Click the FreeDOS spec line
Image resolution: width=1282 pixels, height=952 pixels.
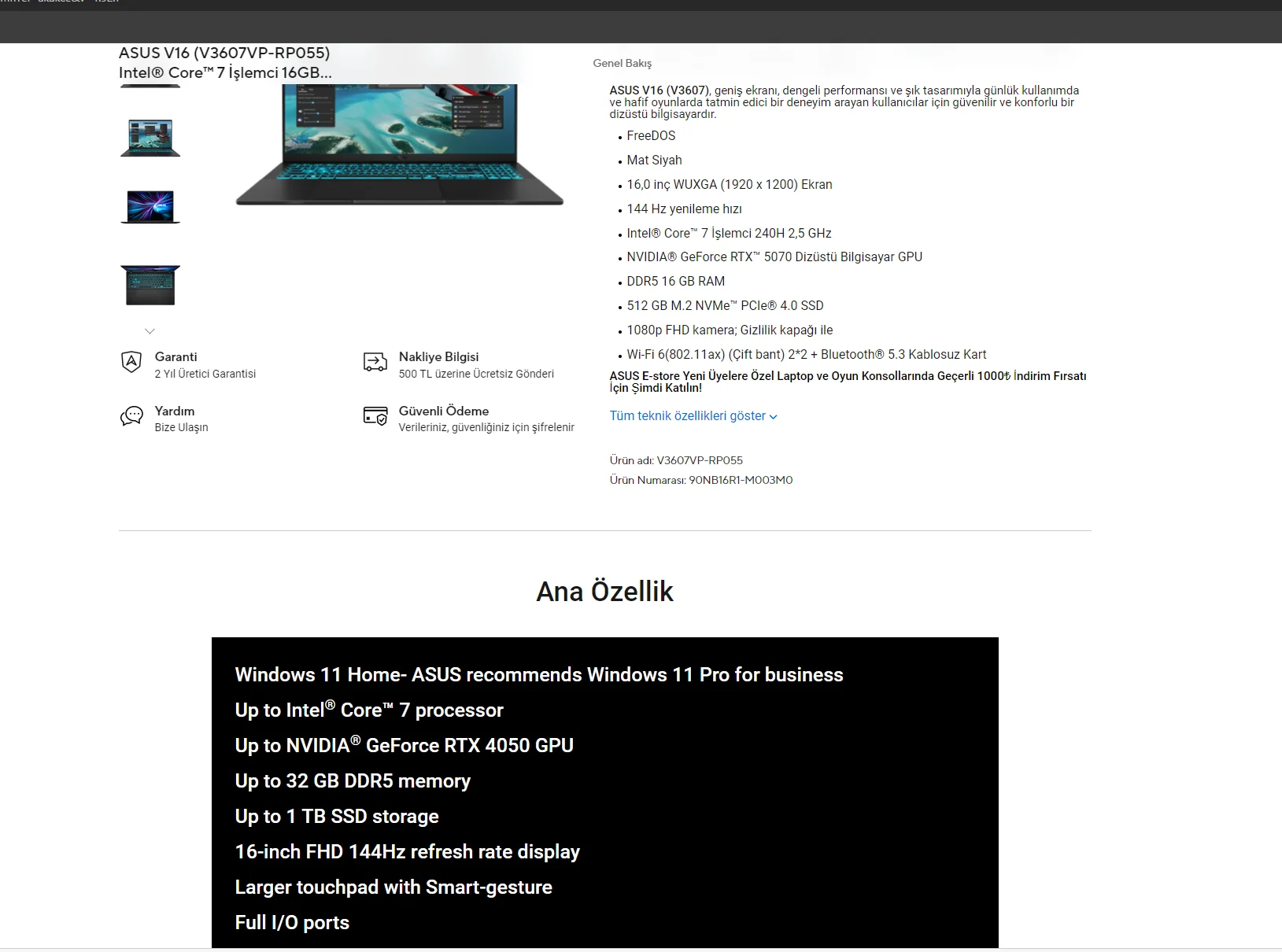tap(651, 136)
